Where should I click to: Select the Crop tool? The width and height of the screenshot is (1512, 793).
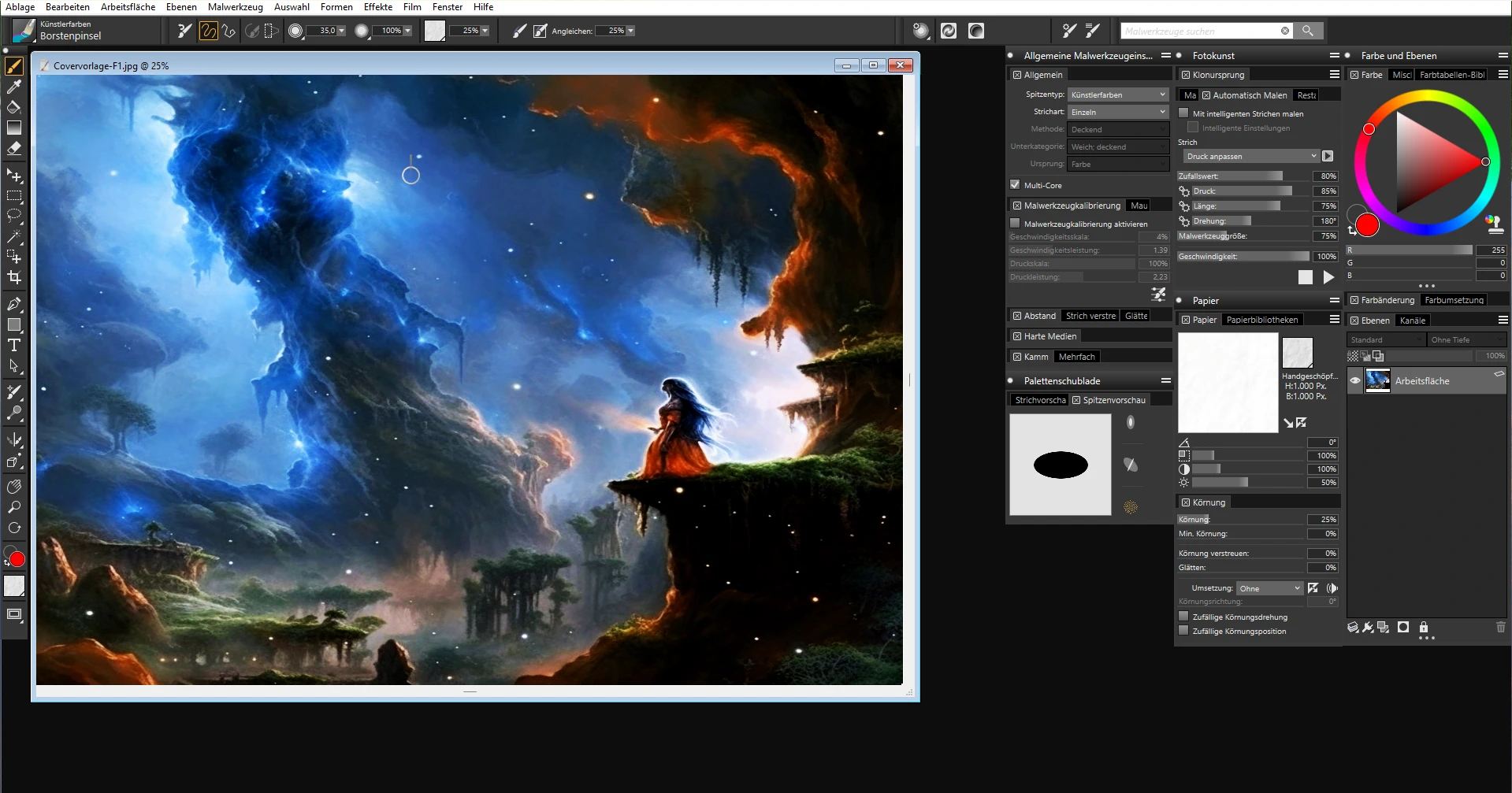(x=14, y=277)
